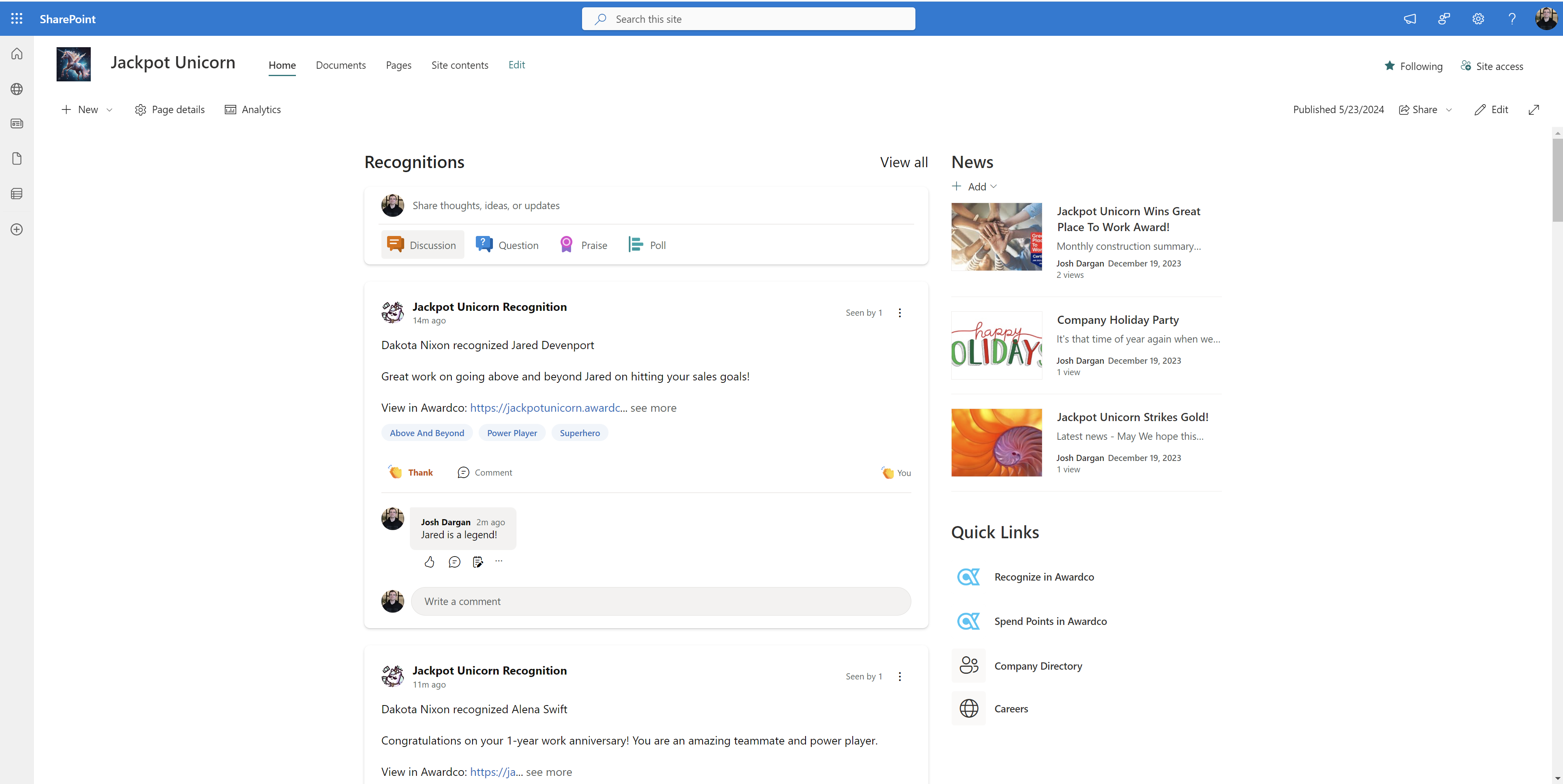
Task: Open the Company Directory quick link
Action: coord(1038,665)
